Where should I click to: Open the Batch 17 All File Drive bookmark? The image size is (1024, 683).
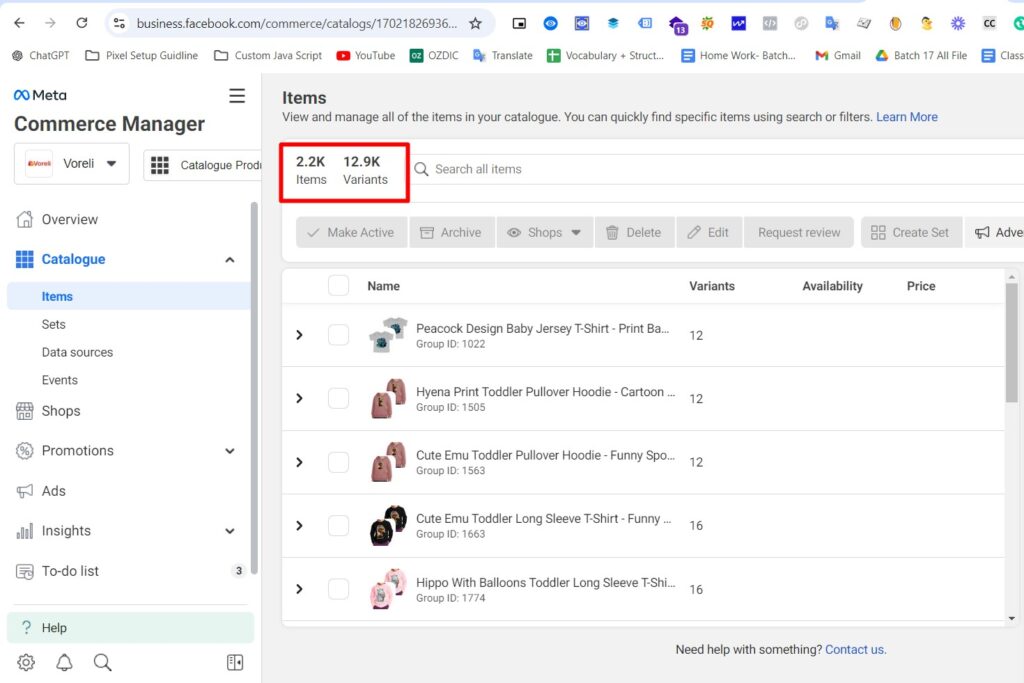tap(921, 56)
